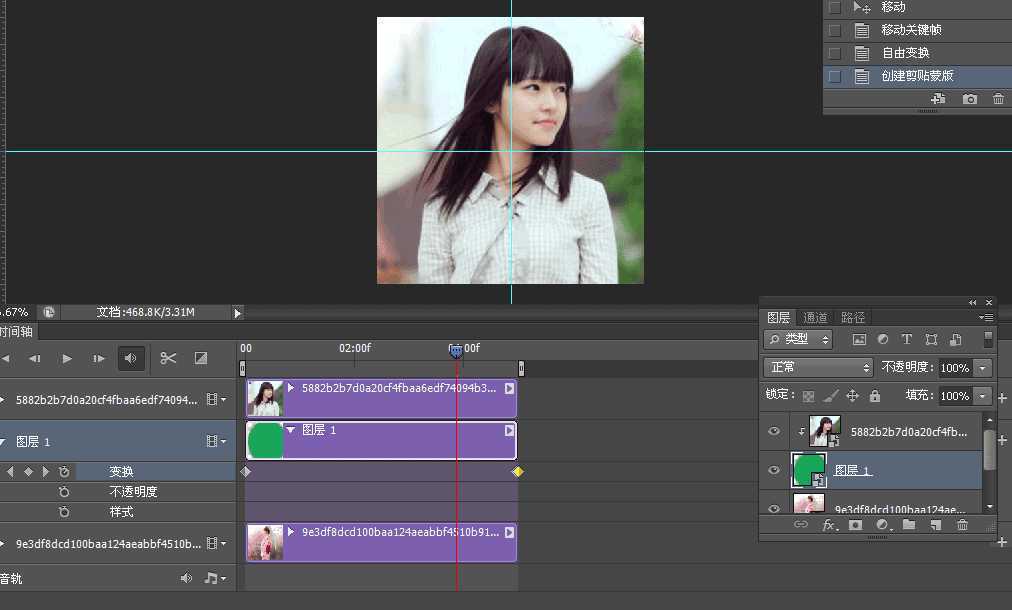1012x610 pixels.
Task: Select the text layer filter icon
Action: coord(907,340)
